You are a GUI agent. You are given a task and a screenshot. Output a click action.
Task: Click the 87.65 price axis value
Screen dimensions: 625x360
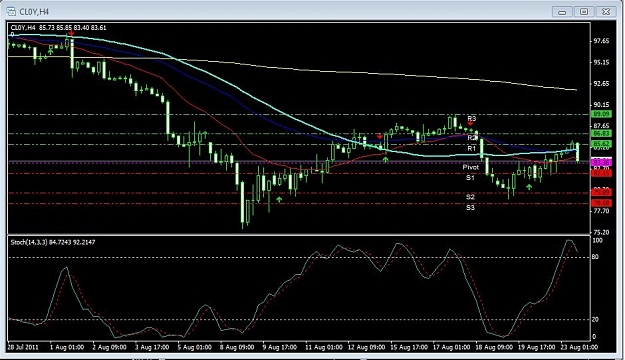[x=601, y=126]
